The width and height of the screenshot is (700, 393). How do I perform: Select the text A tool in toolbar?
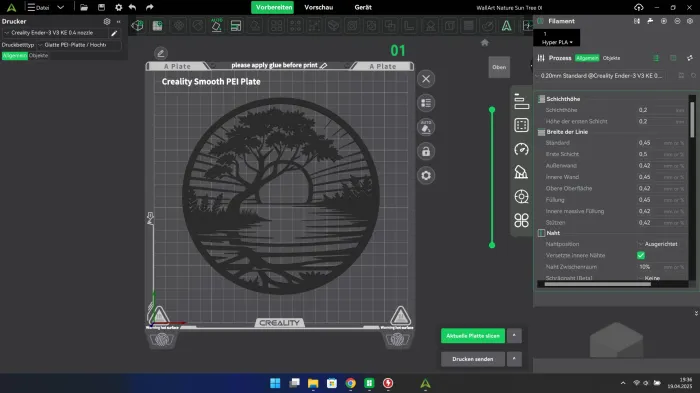pyautogui.click(x=506, y=26)
